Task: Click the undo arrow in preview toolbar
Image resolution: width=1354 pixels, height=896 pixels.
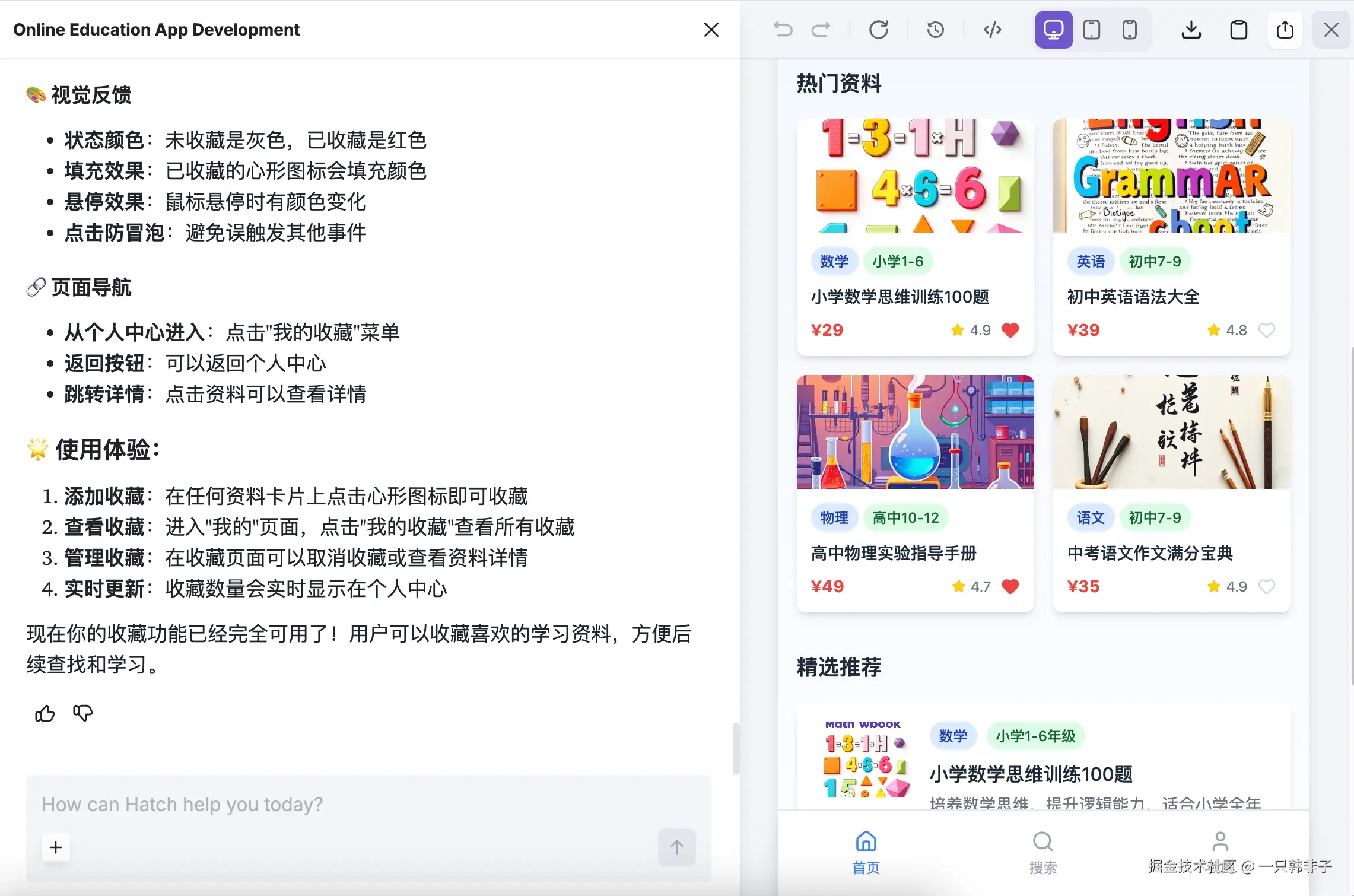Action: pyautogui.click(x=783, y=30)
